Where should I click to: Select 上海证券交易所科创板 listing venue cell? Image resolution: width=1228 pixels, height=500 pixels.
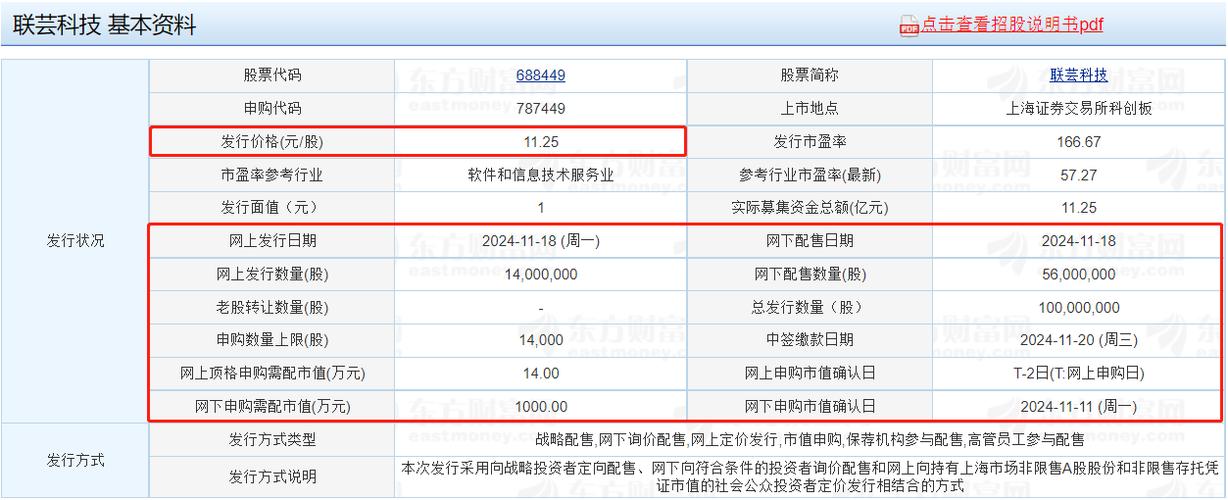click(1078, 109)
